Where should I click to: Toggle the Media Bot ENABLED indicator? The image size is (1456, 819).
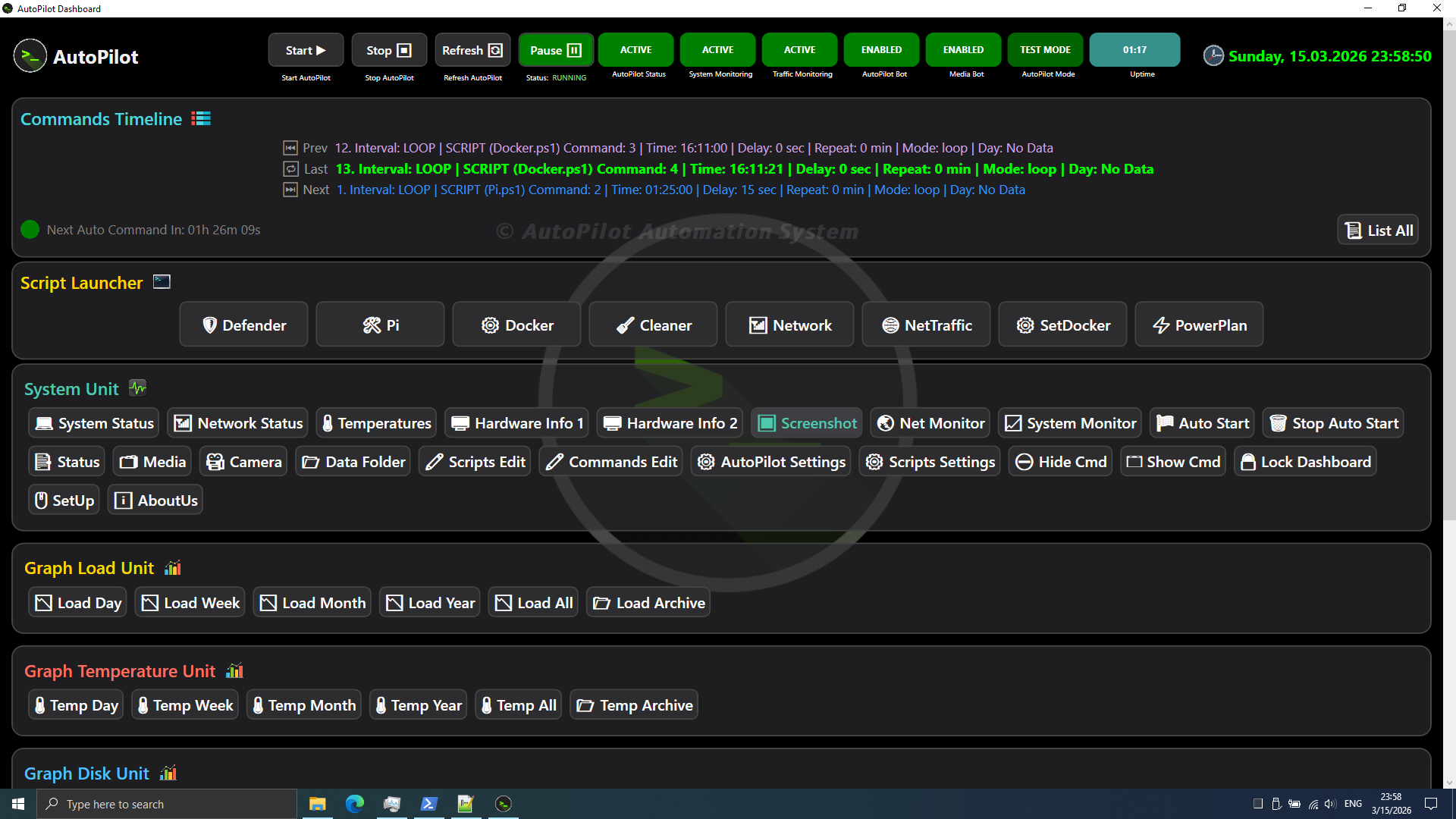coord(963,50)
